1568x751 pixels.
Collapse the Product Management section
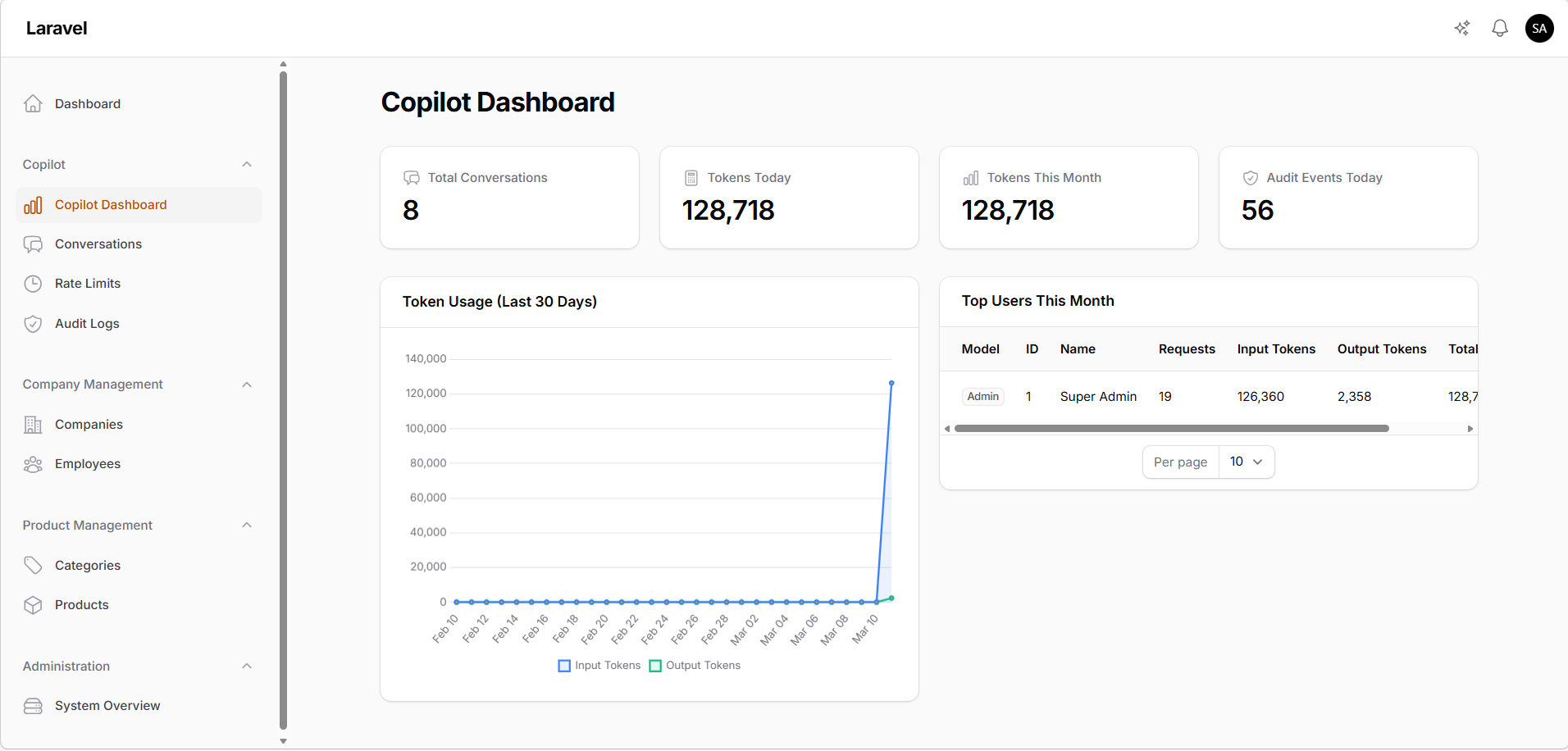coord(247,526)
